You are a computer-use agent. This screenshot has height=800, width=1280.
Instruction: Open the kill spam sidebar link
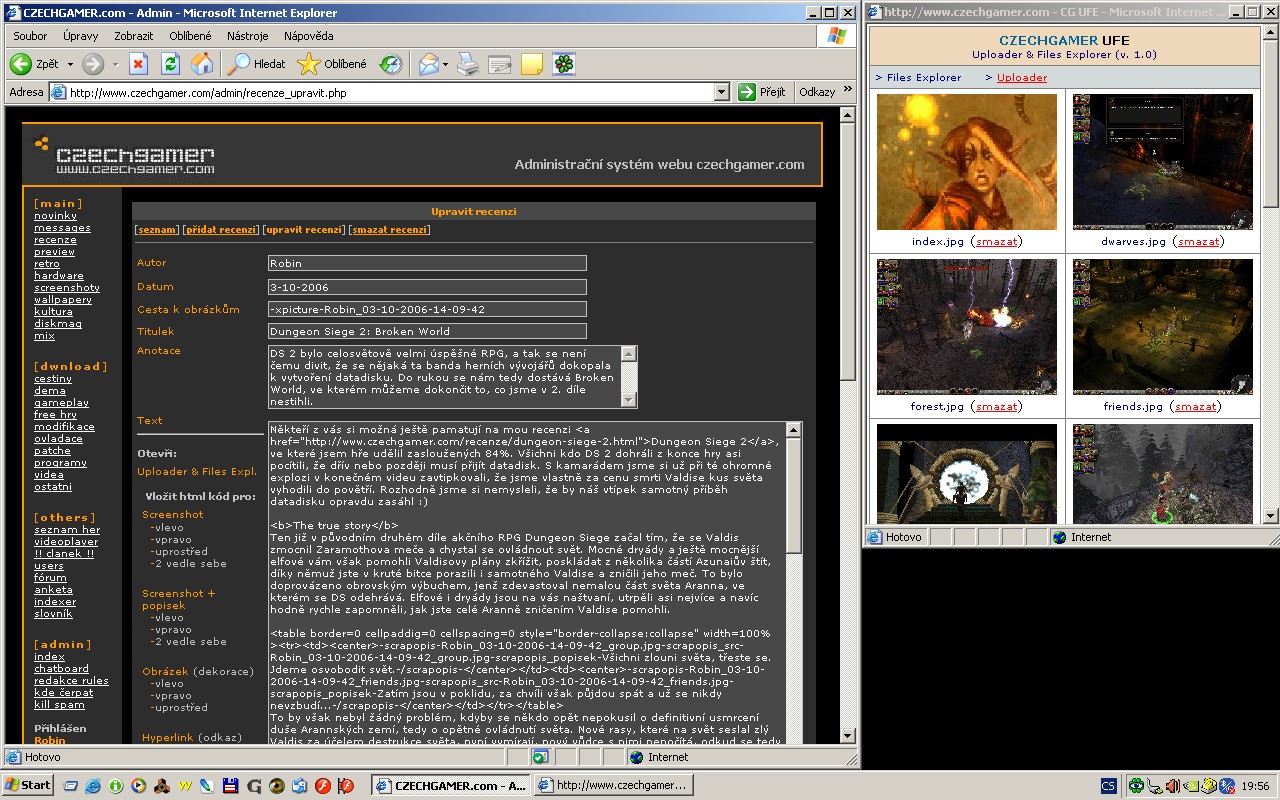[x=60, y=705]
